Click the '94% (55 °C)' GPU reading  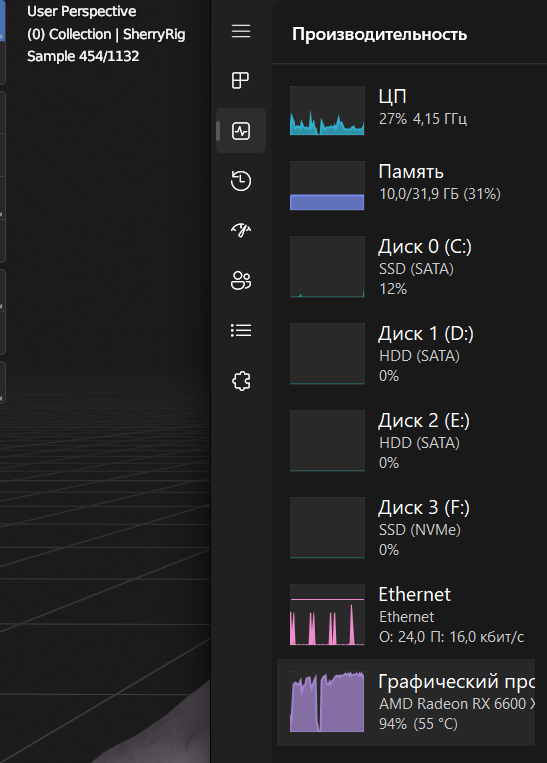pyautogui.click(x=419, y=724)
